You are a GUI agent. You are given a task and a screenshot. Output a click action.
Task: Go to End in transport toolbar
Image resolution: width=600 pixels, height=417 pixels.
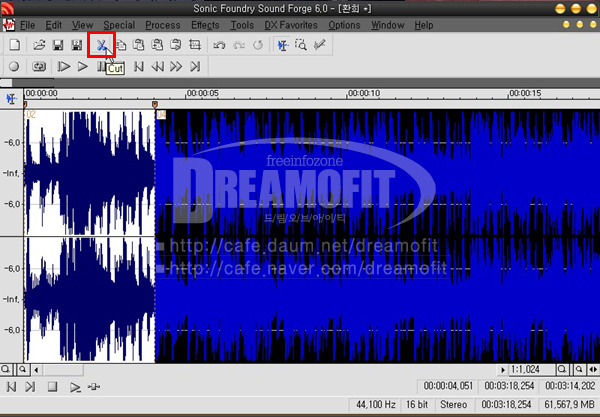pyautogui.click(x=195, y=67)
